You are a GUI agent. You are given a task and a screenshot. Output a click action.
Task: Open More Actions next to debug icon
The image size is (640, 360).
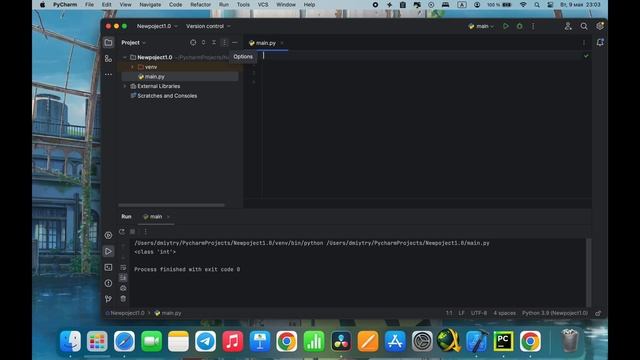[x=533, y=26]
